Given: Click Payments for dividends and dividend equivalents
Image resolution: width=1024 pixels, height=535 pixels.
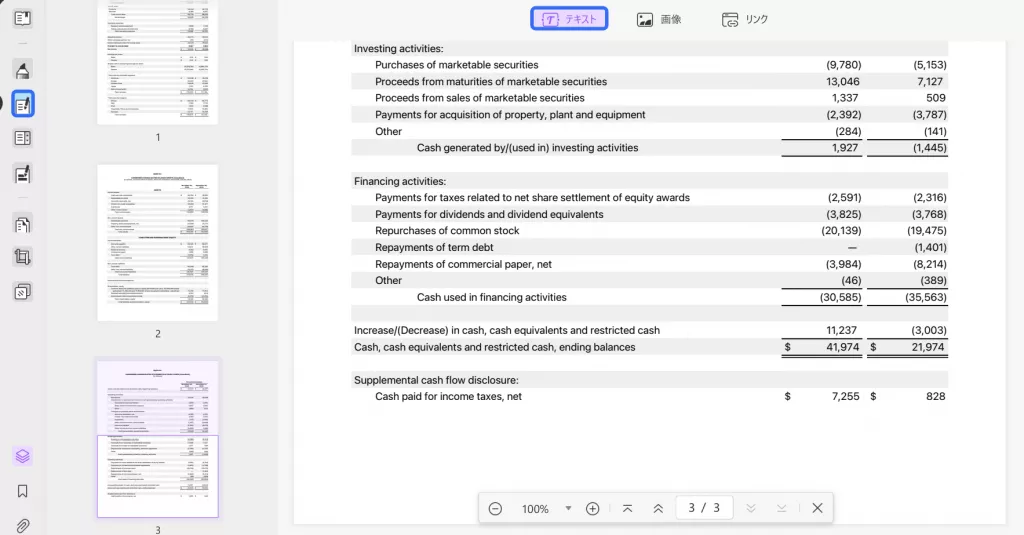Looking at the screenshot, I should coord(488,214).
